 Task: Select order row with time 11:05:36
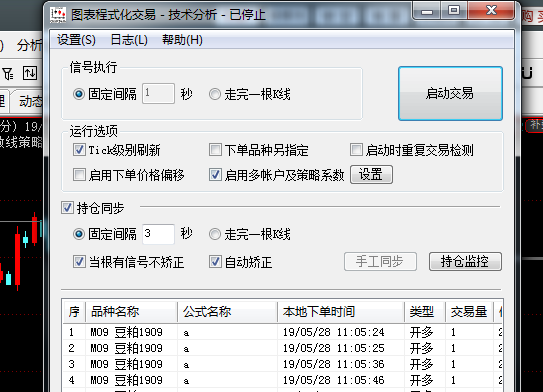283,364
